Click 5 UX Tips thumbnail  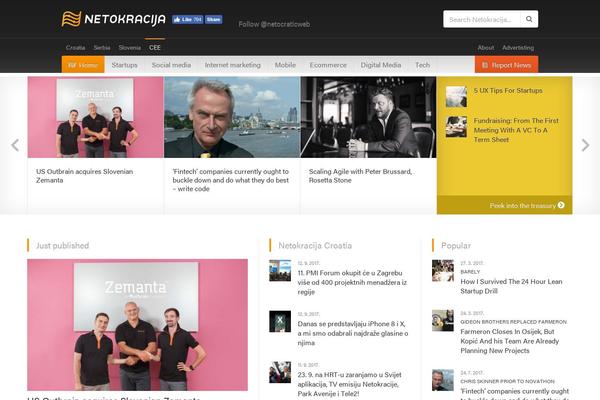(456, 96)
